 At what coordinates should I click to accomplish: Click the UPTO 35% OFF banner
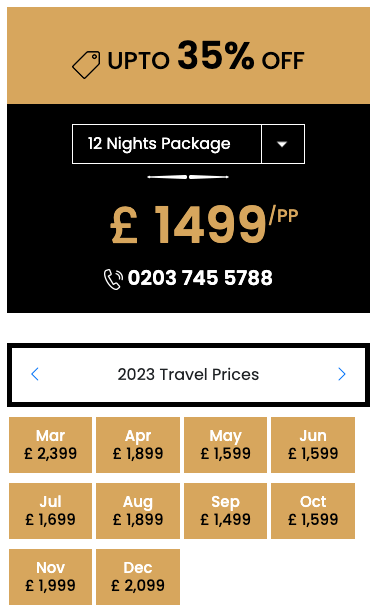(x=189, y=55)
